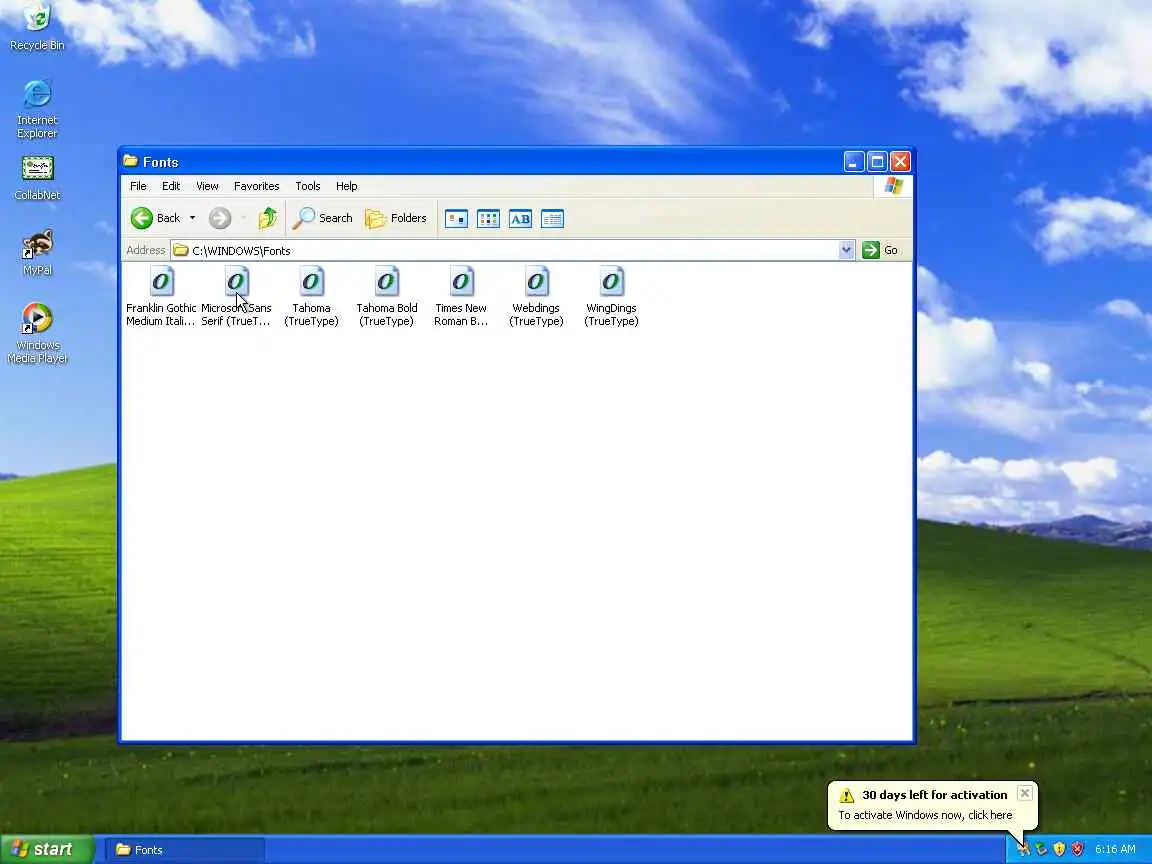Switch to Details view

552,219
